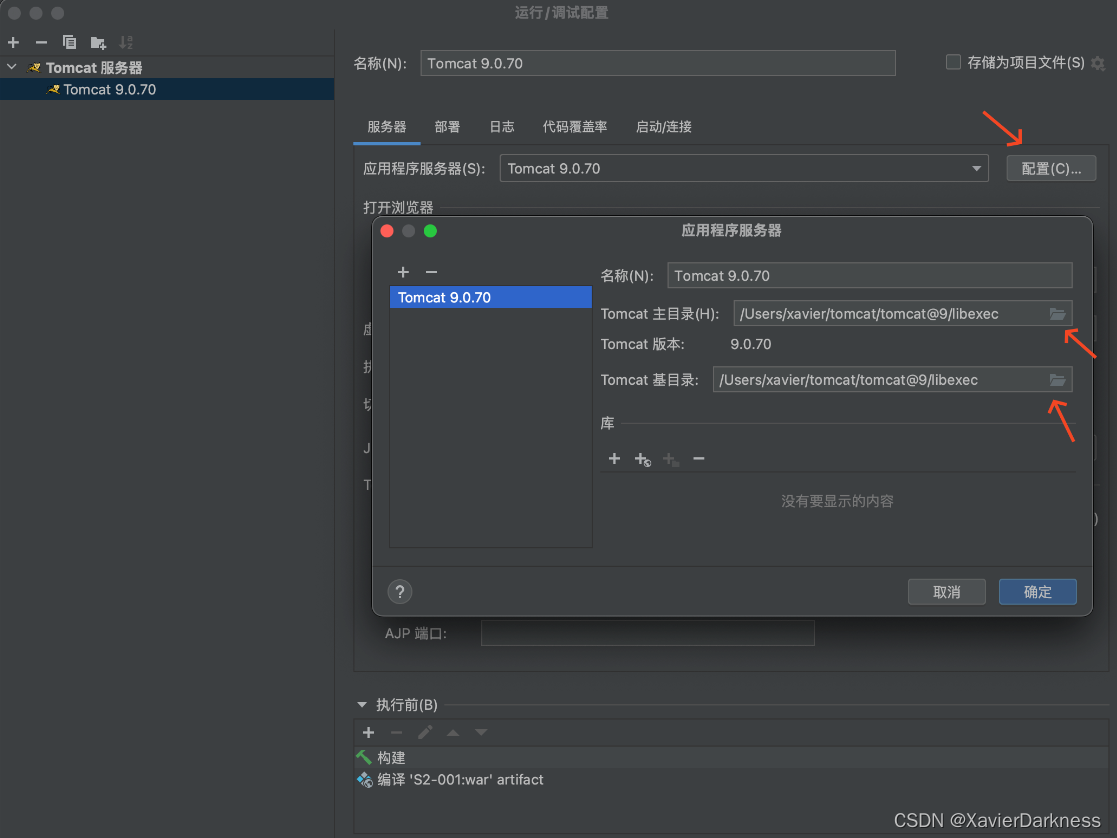Click the 名称 field in run configuration window
The image size is (1117, 838).
click(x=658, y=63)
